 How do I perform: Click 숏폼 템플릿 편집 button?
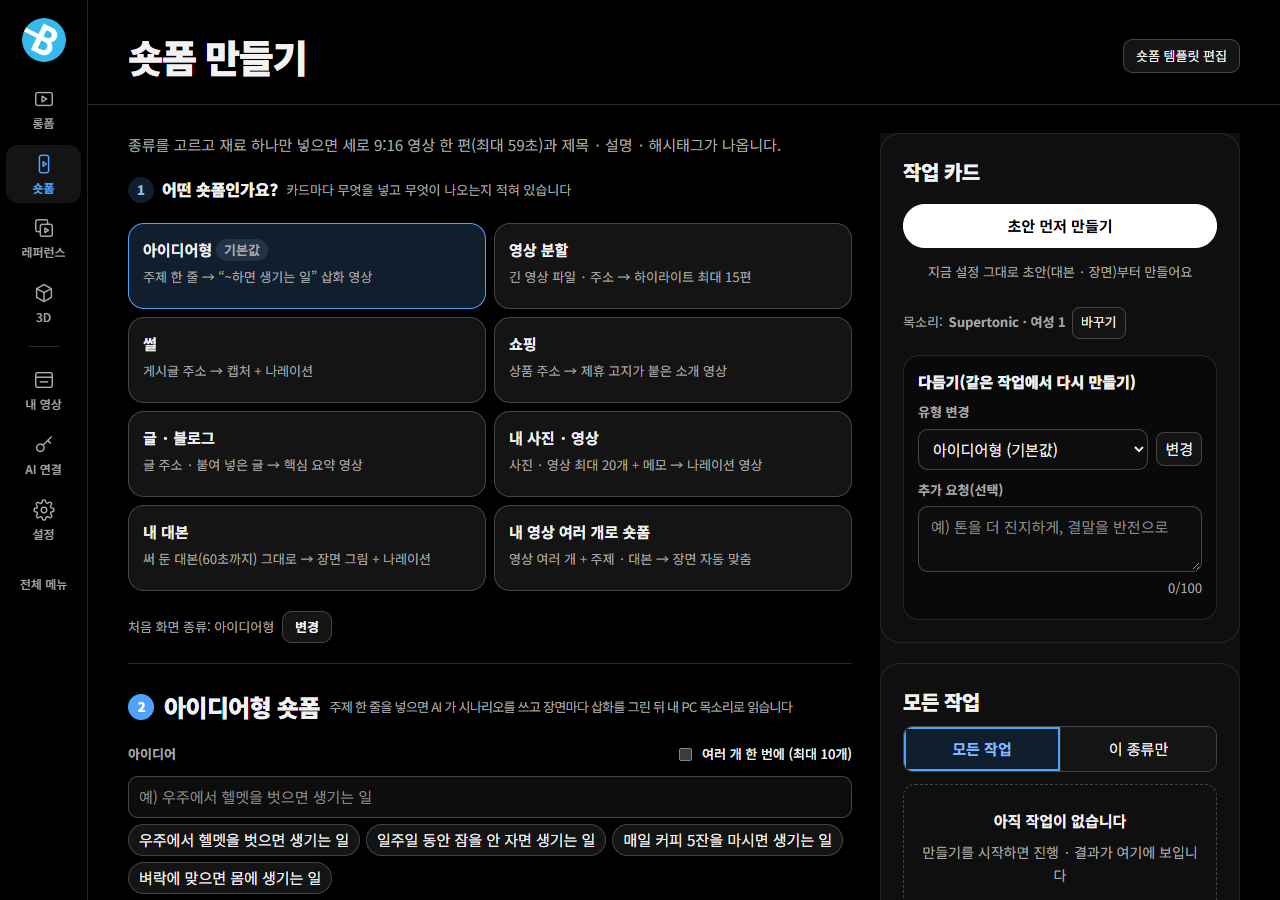tap(1181, 56)
